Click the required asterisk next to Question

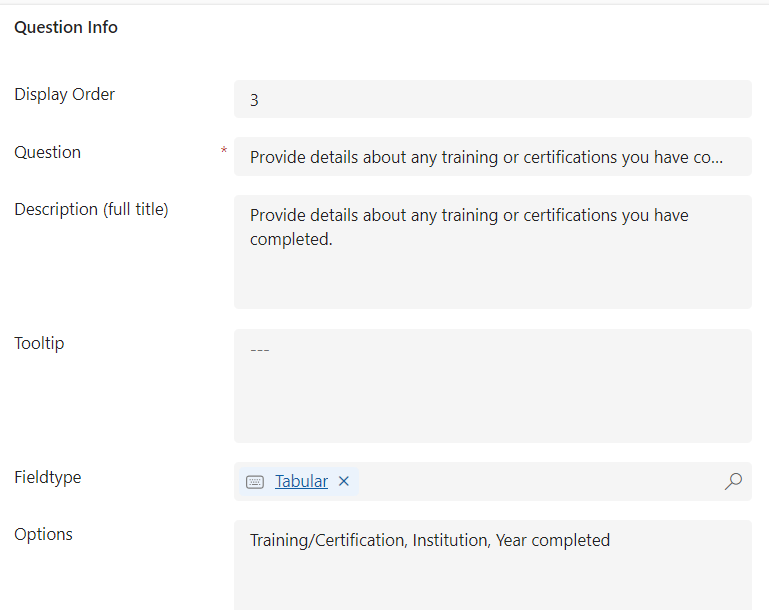click(x=224, y=150)
